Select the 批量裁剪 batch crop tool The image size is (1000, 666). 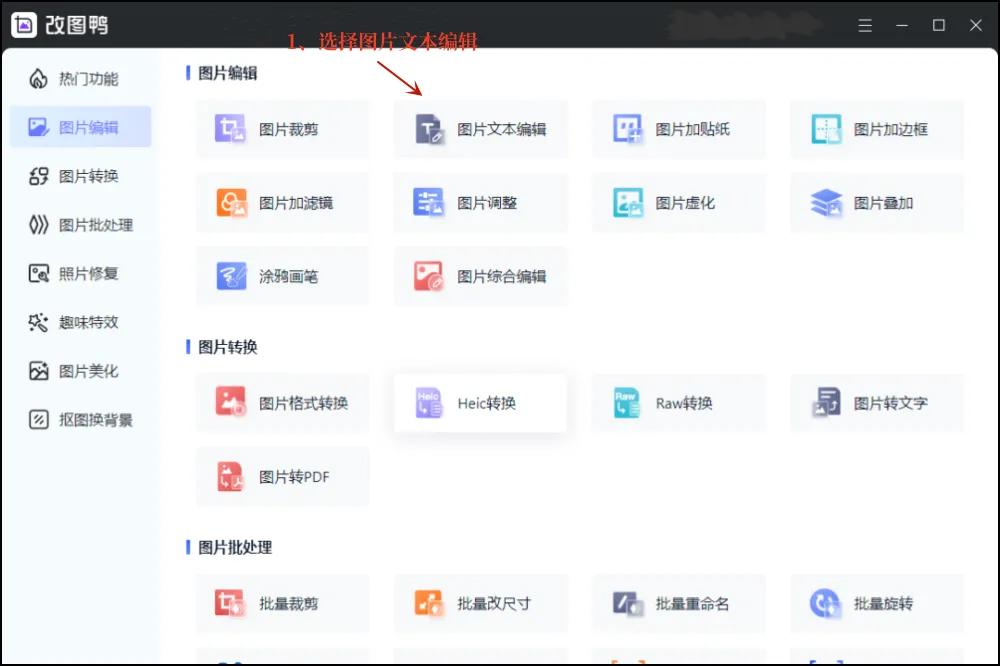[282, 603]
